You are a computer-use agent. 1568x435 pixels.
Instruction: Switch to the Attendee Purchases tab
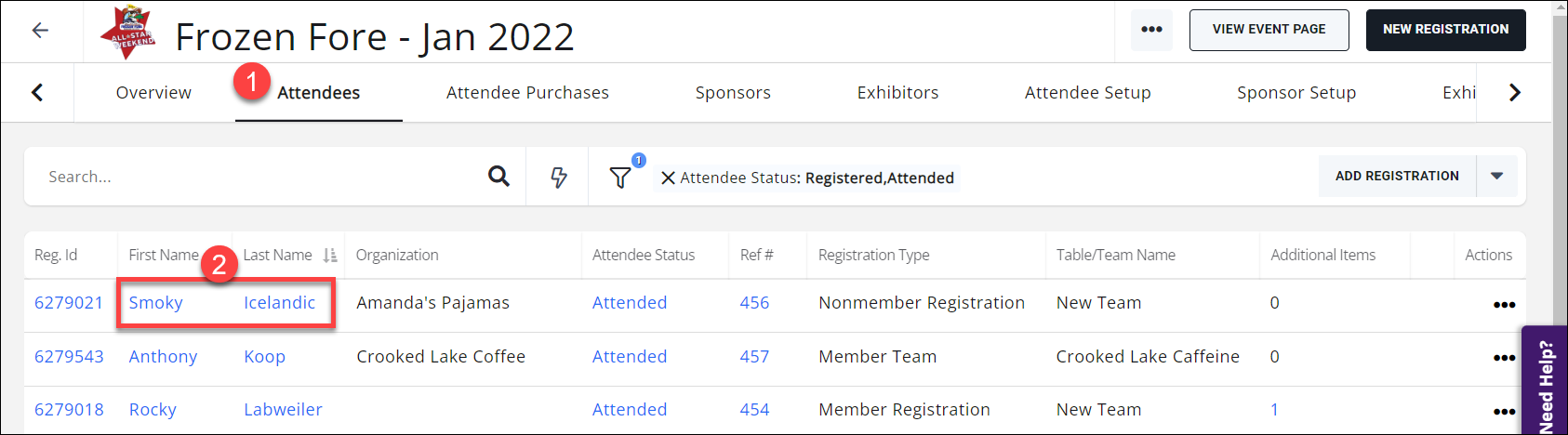point(527,93)
